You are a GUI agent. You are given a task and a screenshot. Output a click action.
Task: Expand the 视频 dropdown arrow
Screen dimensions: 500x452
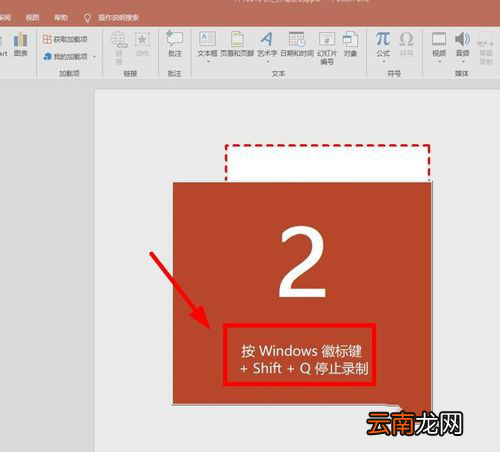[x=440, y=62]
